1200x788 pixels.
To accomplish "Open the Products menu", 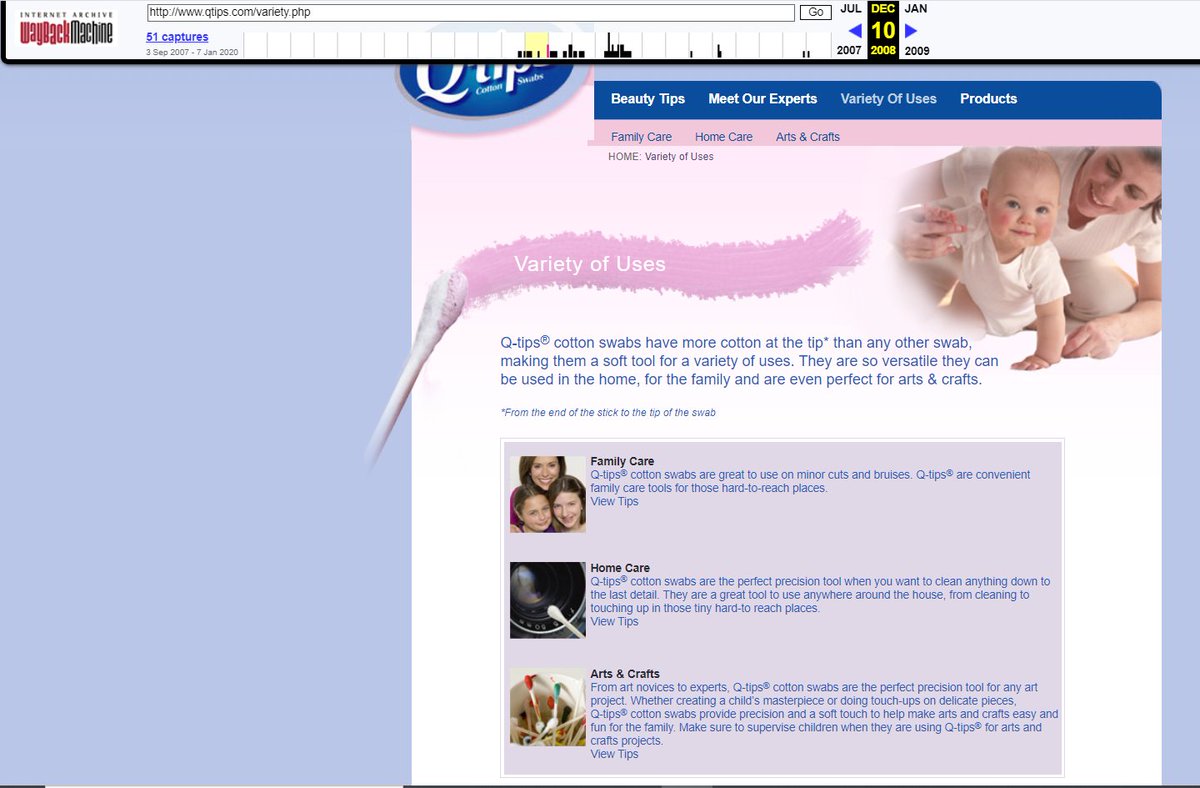I will coord(989,99).
